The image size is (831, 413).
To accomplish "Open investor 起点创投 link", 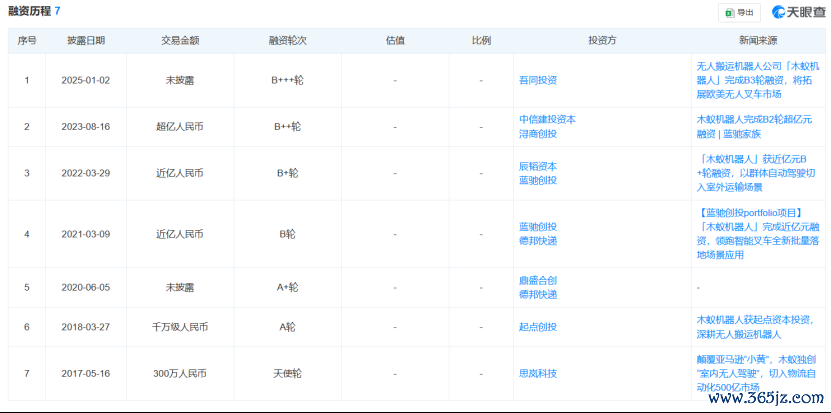I will click(538, 327).
